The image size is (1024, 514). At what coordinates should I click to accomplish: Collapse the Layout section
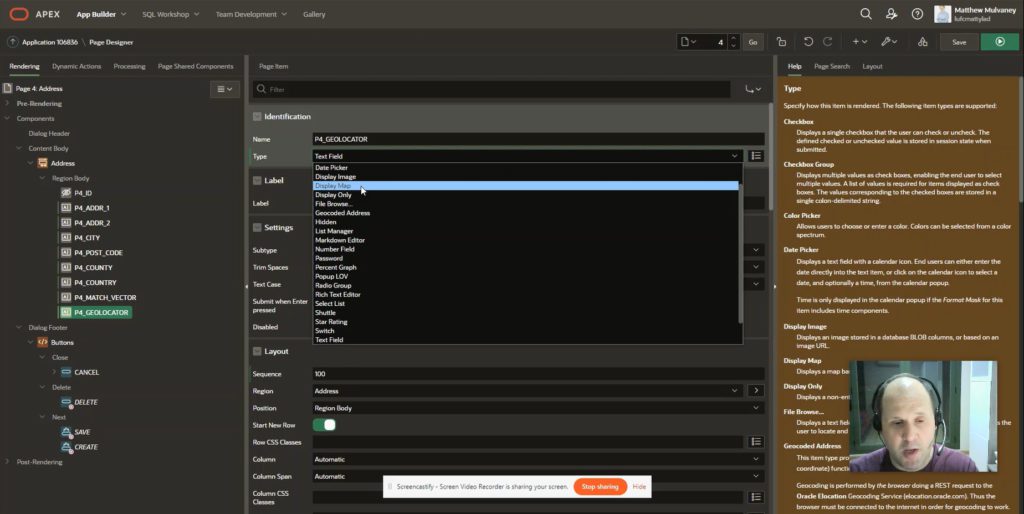click(257, 351)
